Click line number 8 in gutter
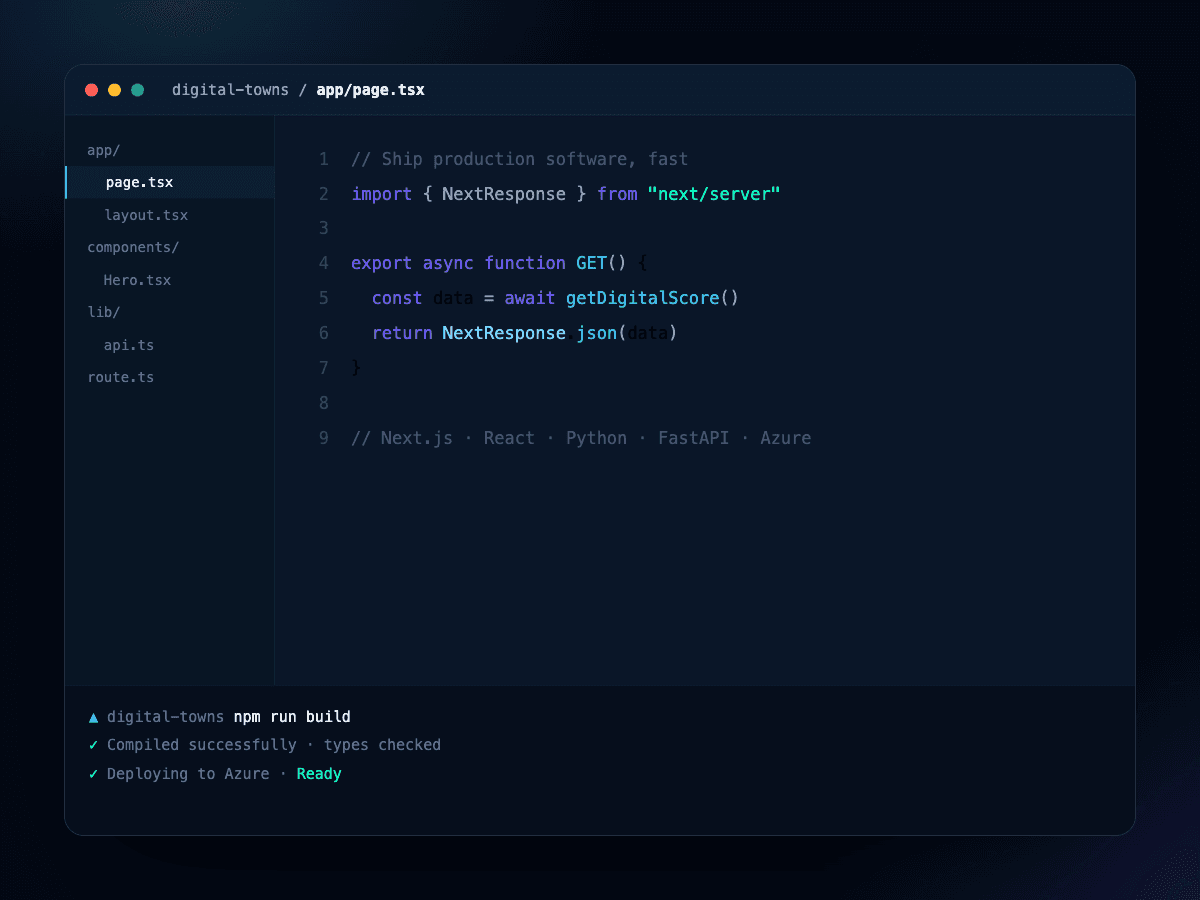This screenshot has width=1200, height=900. click(x=323, y=403)
